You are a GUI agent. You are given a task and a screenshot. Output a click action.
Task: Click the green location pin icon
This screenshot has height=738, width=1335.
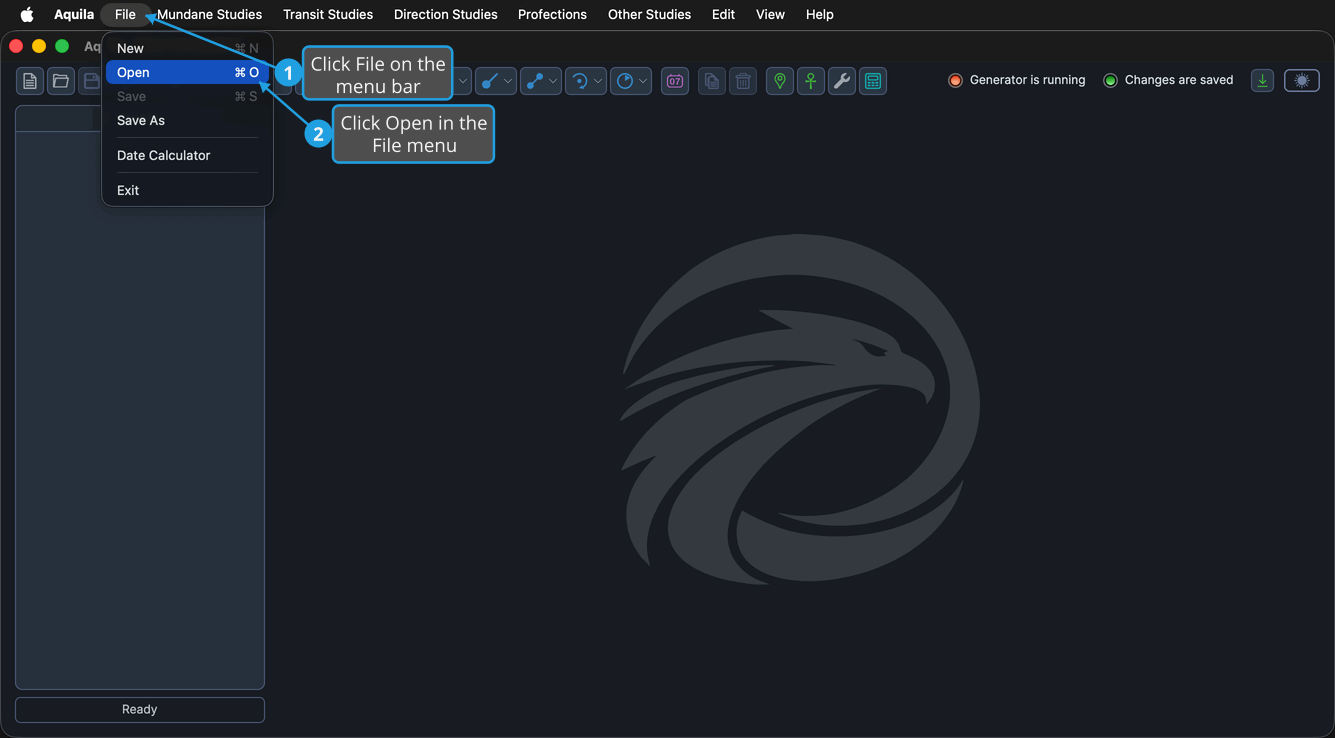click(780, 82)
